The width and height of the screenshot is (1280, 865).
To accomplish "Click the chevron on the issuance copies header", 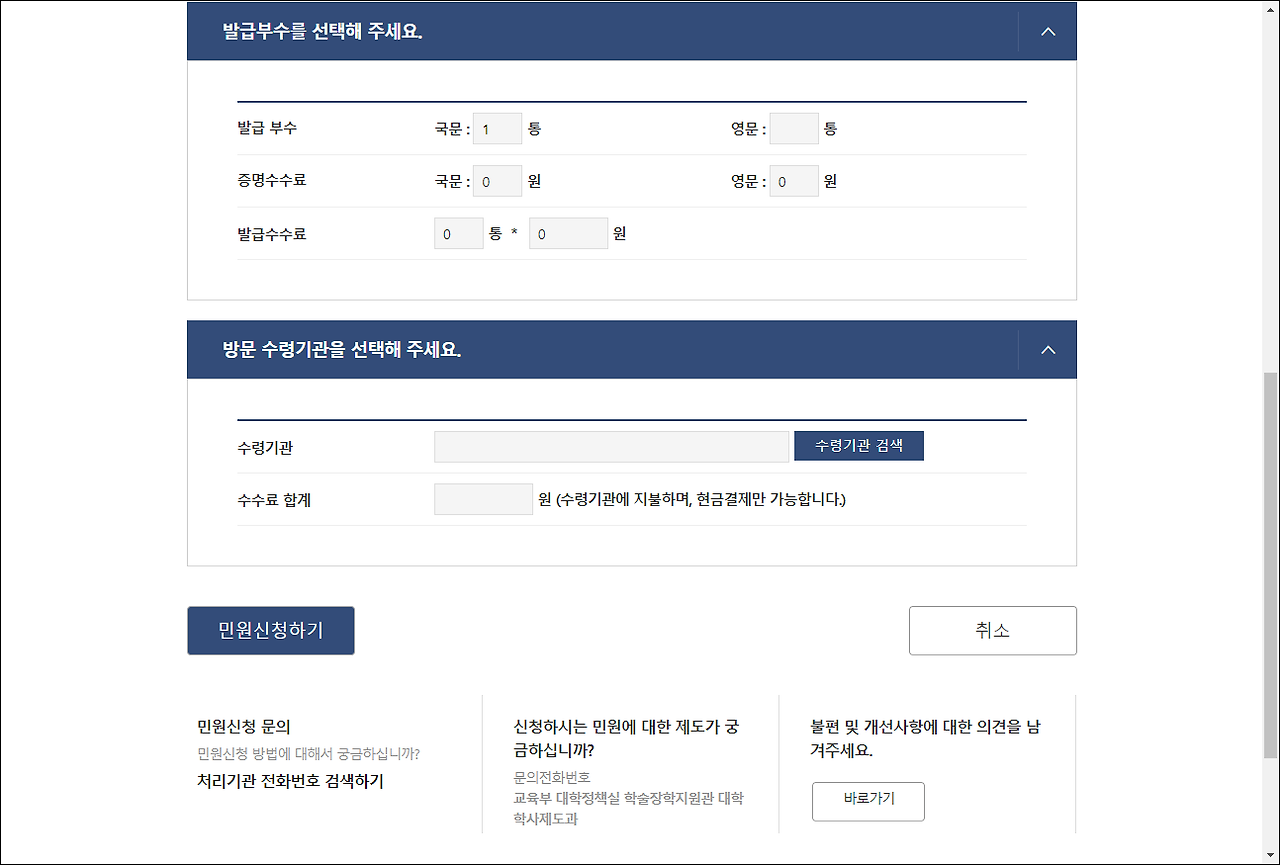I will click(1048, 31).
